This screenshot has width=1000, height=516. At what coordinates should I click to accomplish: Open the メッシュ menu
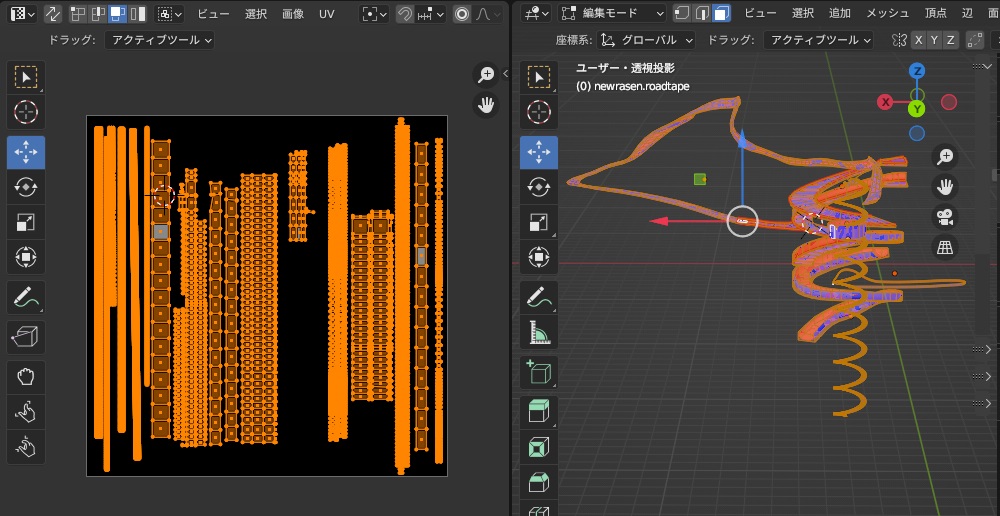click(888, 13)
